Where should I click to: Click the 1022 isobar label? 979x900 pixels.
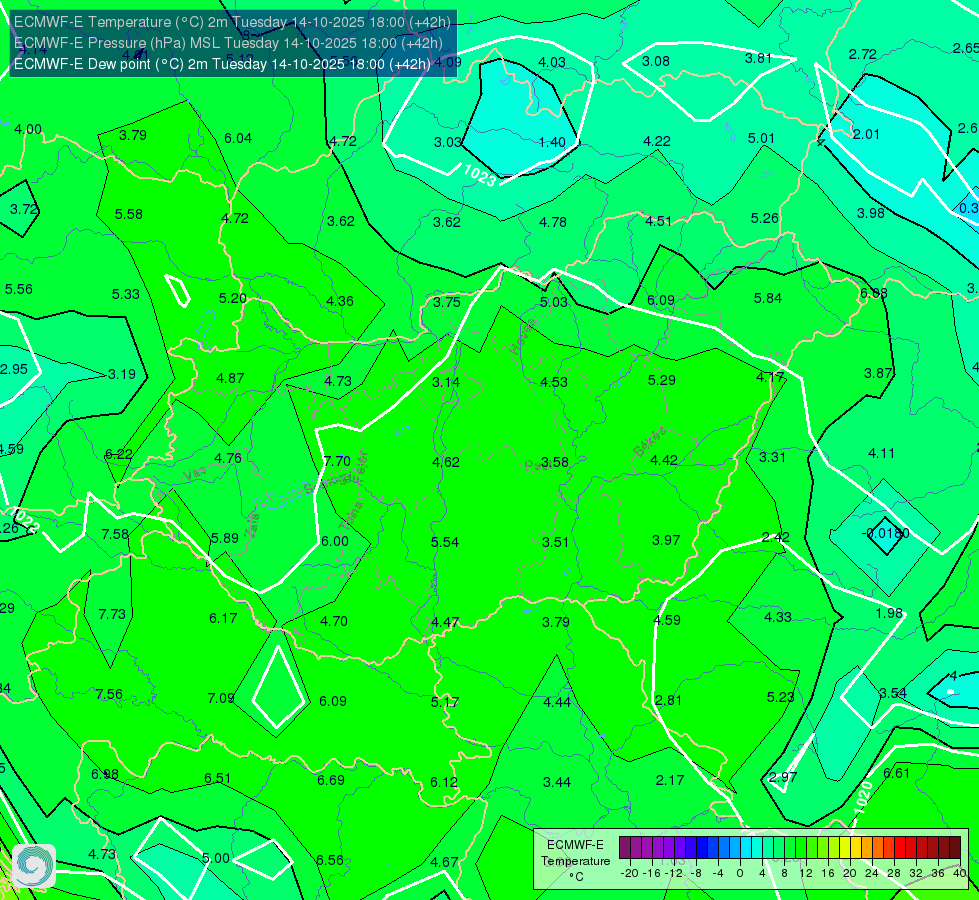pos(25,520)
